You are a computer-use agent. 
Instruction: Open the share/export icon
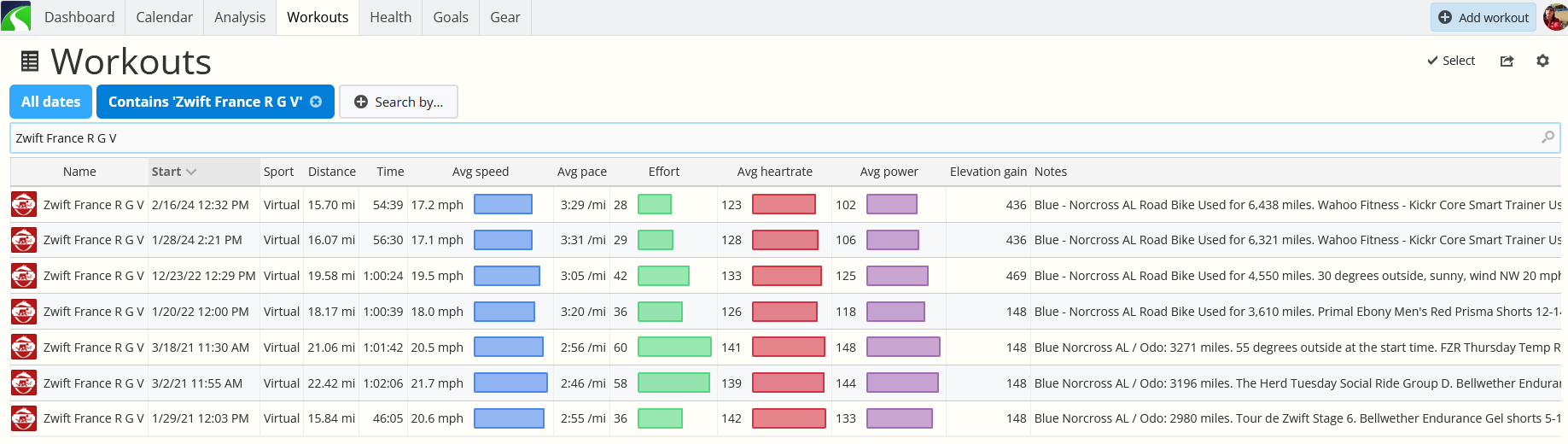pos(1507,61)
